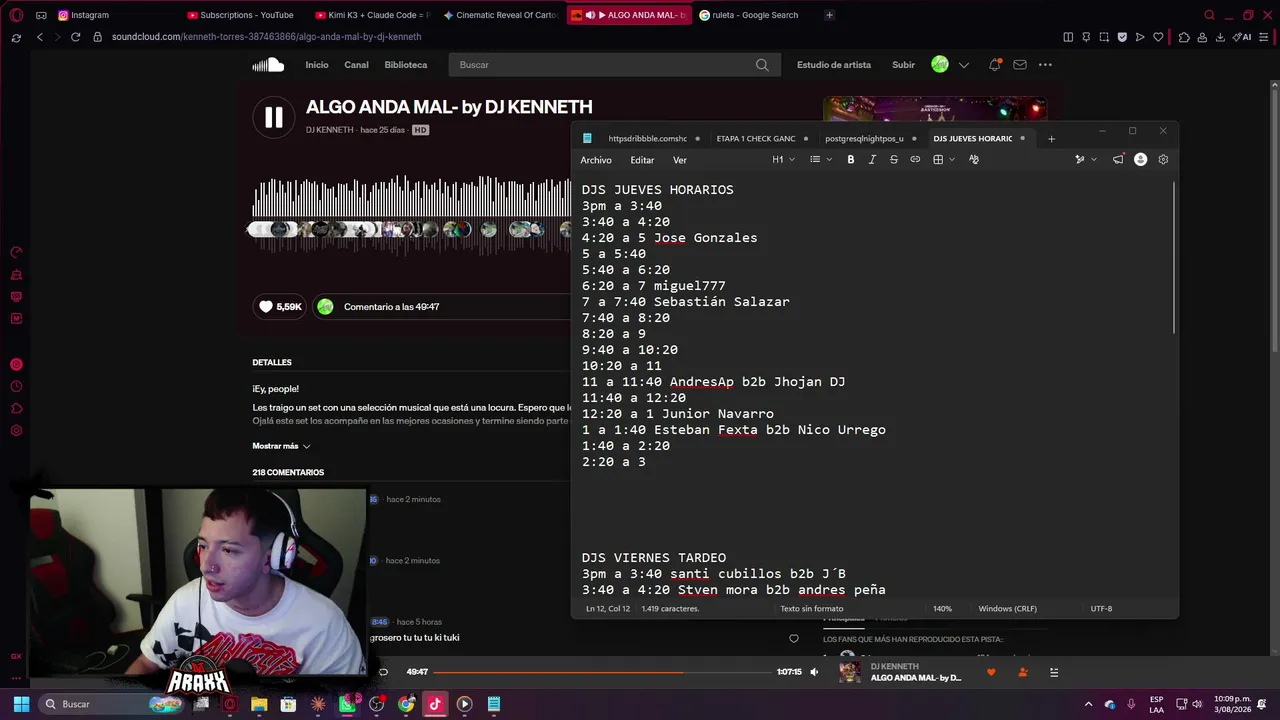Viewport: 1280px width, 720px height.
Task: Open the H1 heading dropdown
Action: [x=783, y=160]
